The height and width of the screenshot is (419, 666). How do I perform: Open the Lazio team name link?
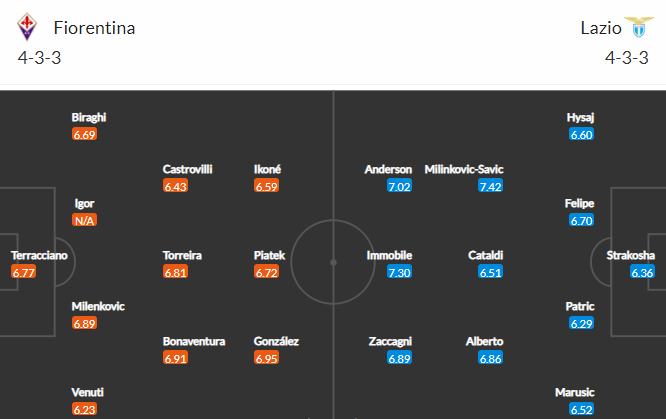tap(601, 28)
